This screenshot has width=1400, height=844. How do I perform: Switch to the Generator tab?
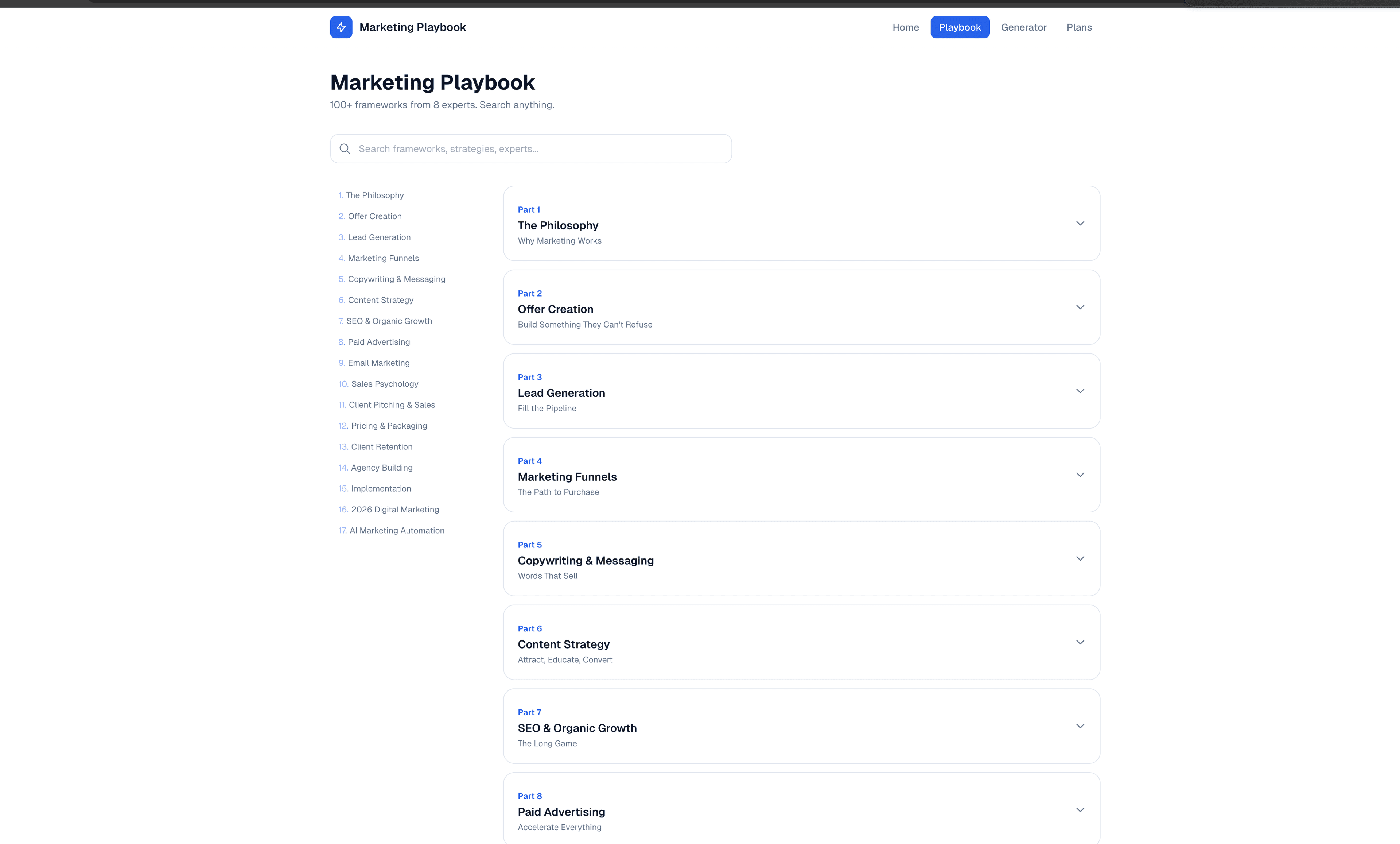(x=1023, y=27)
